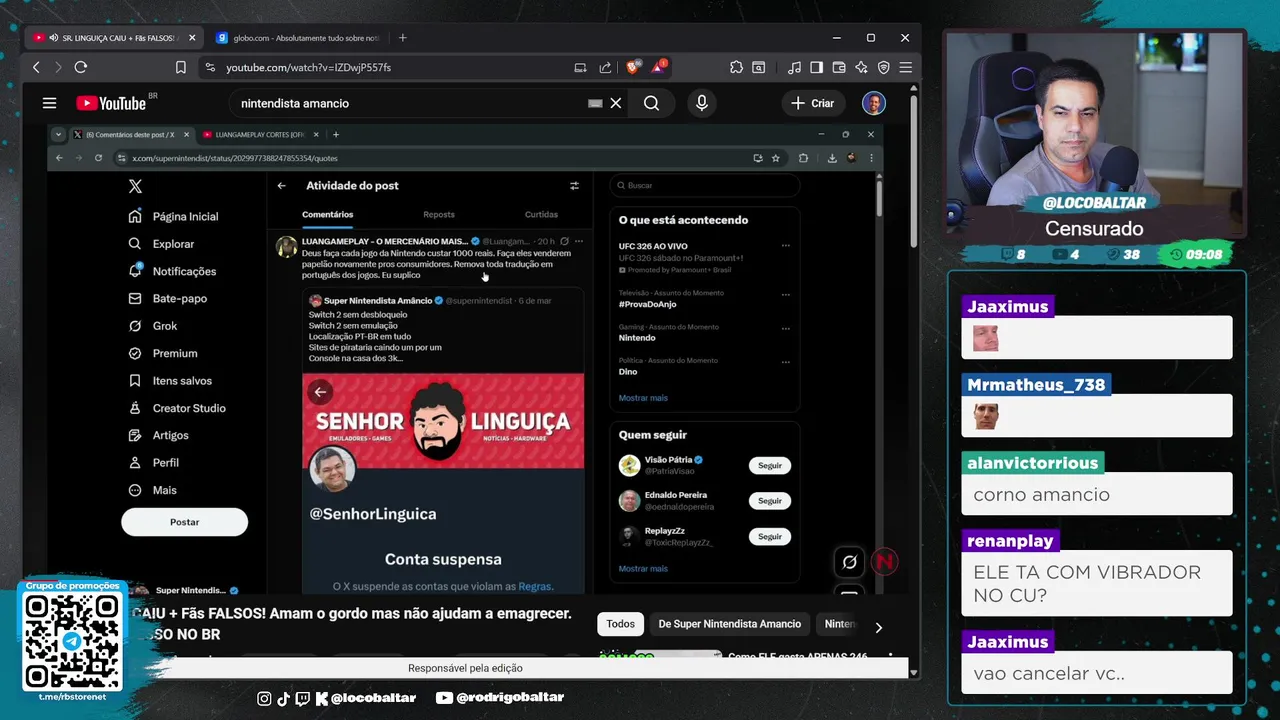Click the back arrow on the Senhor Linguiça banner
The width and height of the screenshot is (1280, 720).
(x=320, y=392)
